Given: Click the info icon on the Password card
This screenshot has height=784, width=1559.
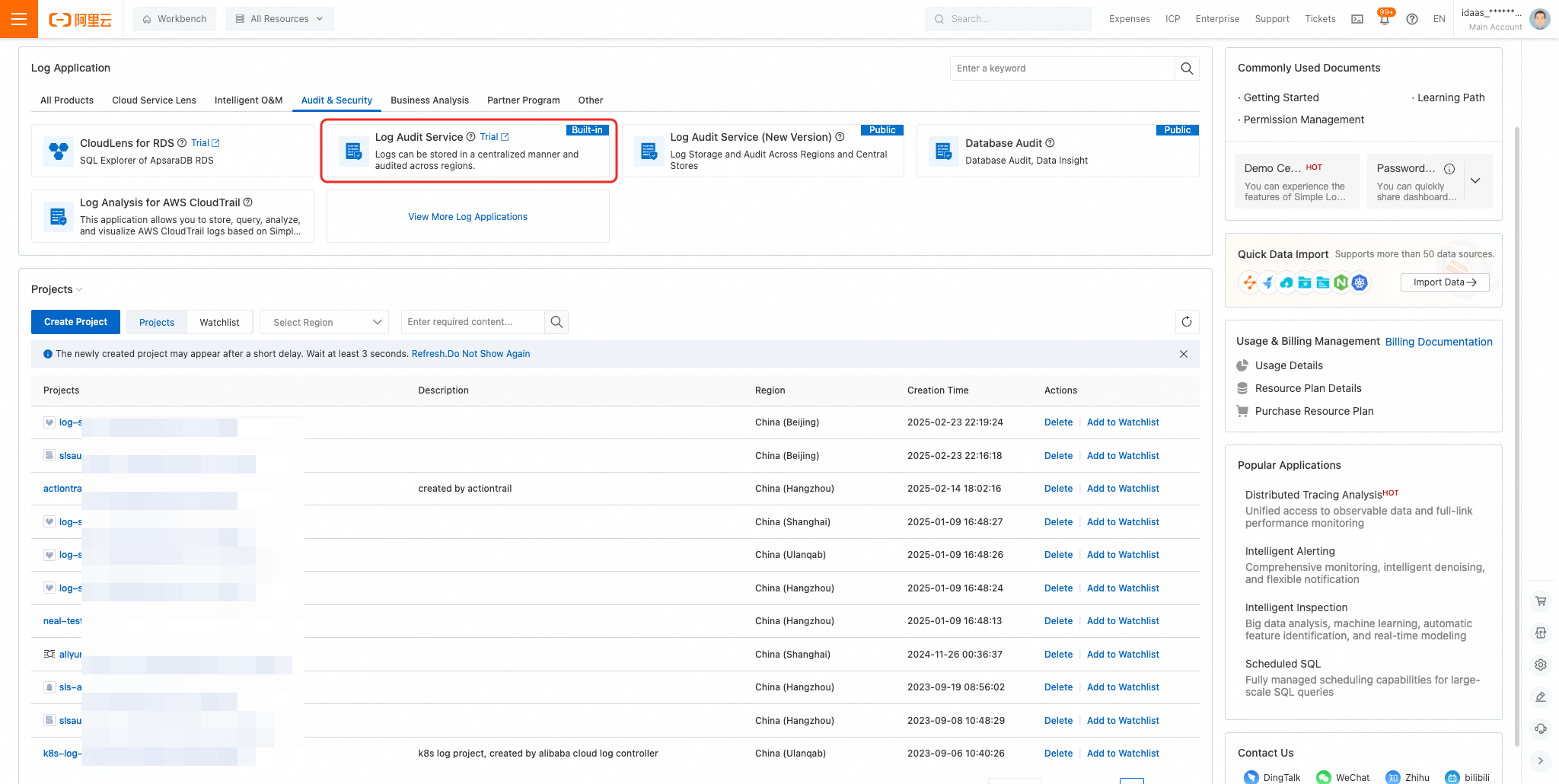Looking at the screenshot, I should [1449, 169].
